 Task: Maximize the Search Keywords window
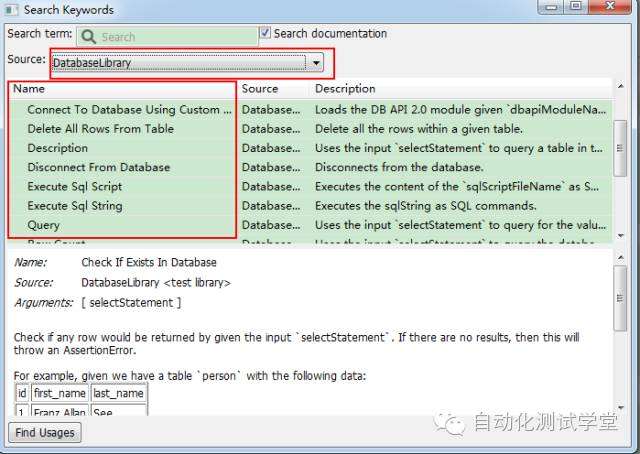tap(576, 7)
